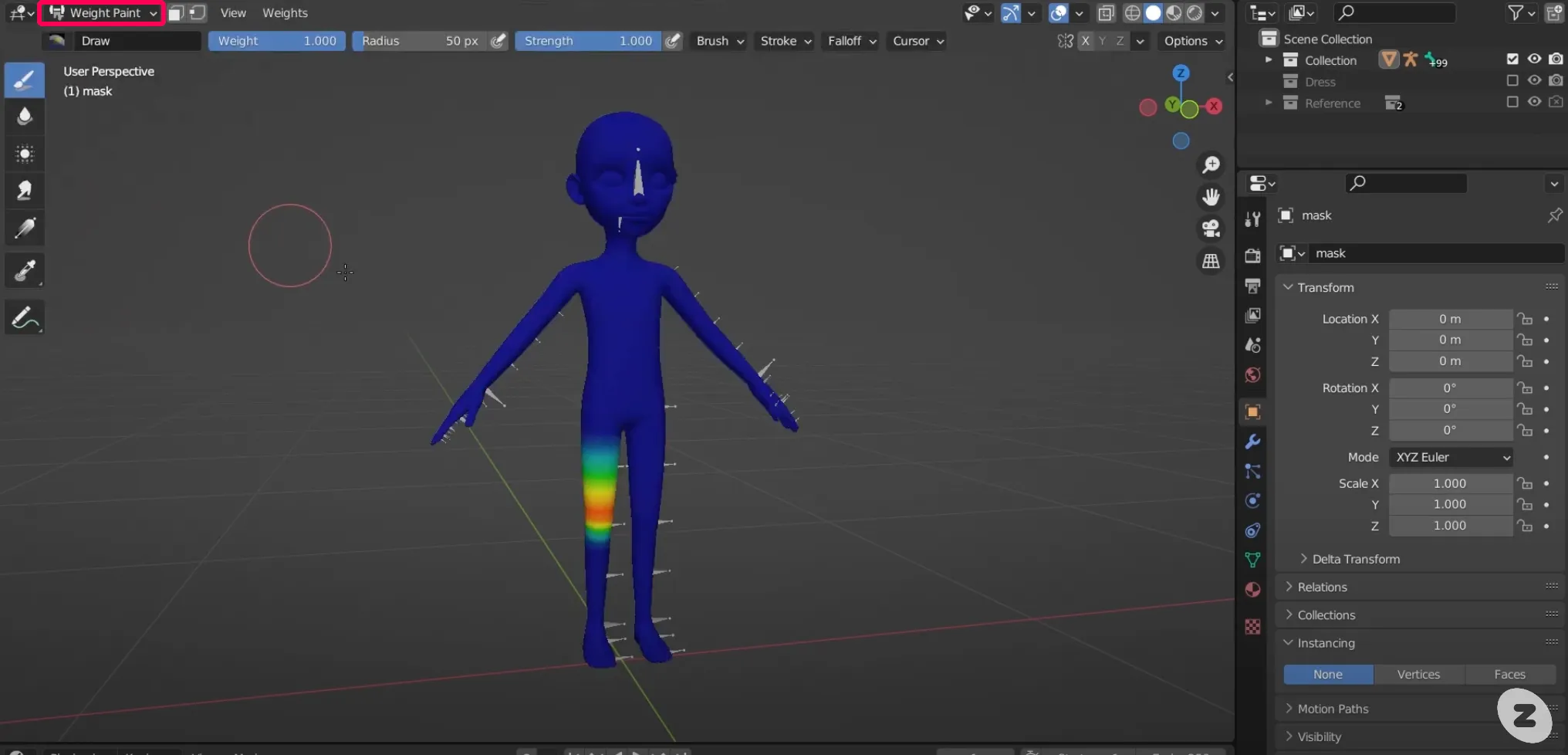Set instancing to Vertices

click(x=1418, y=674)
